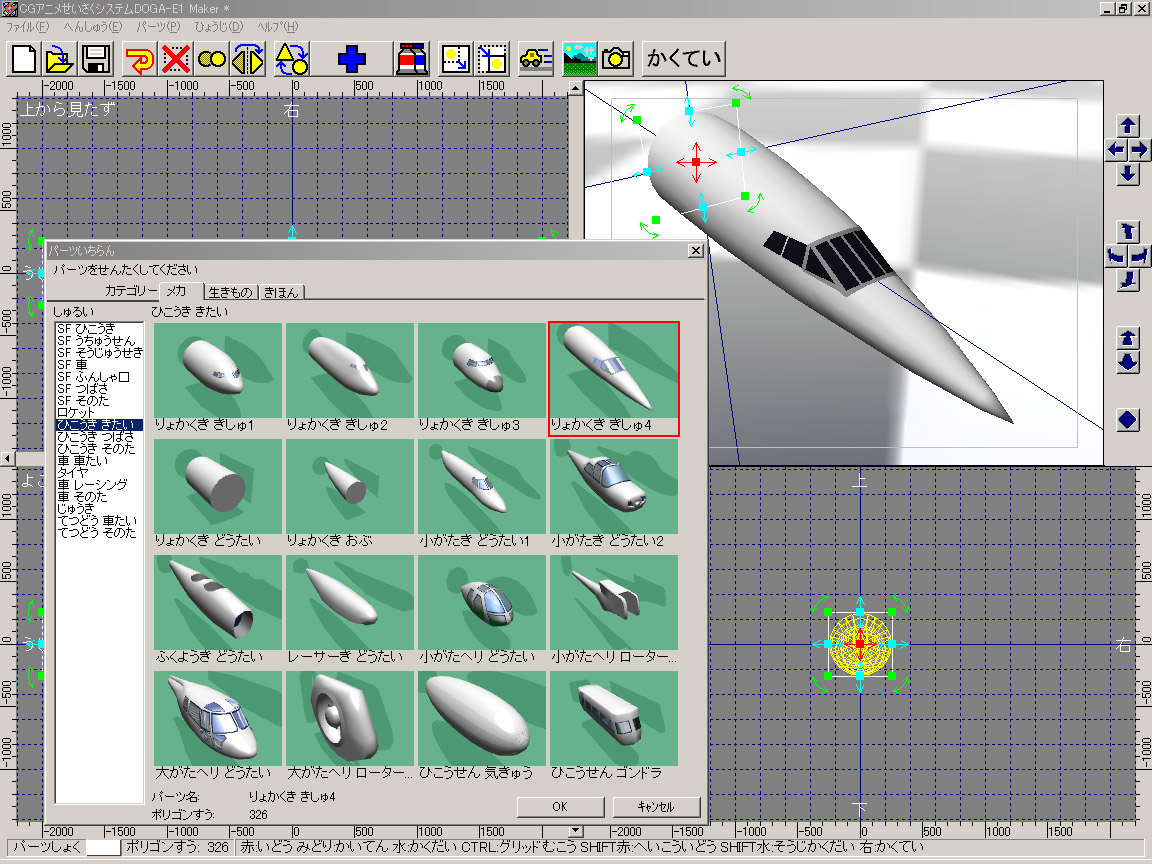This screenshot has height=864, width=1152.
Task: Click the Mirror flip icon
Action: [x=248, y=59]
